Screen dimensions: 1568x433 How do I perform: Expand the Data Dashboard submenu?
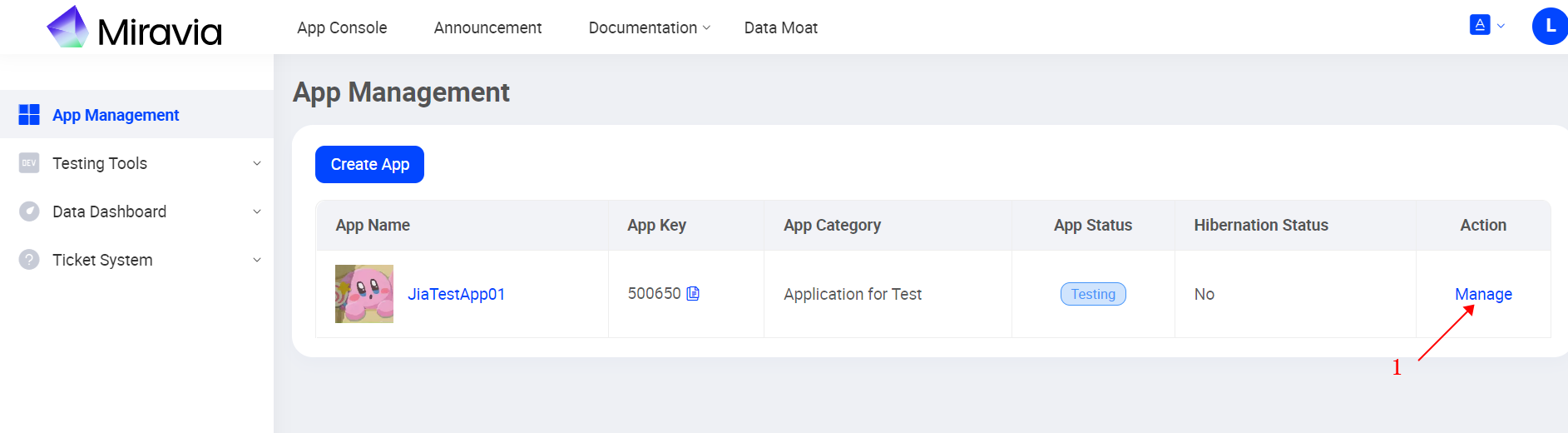[x=257, y=212]
